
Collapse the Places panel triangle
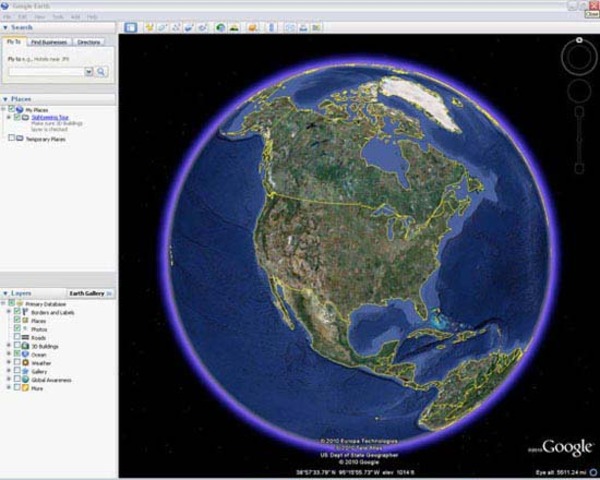coord(5,99)
